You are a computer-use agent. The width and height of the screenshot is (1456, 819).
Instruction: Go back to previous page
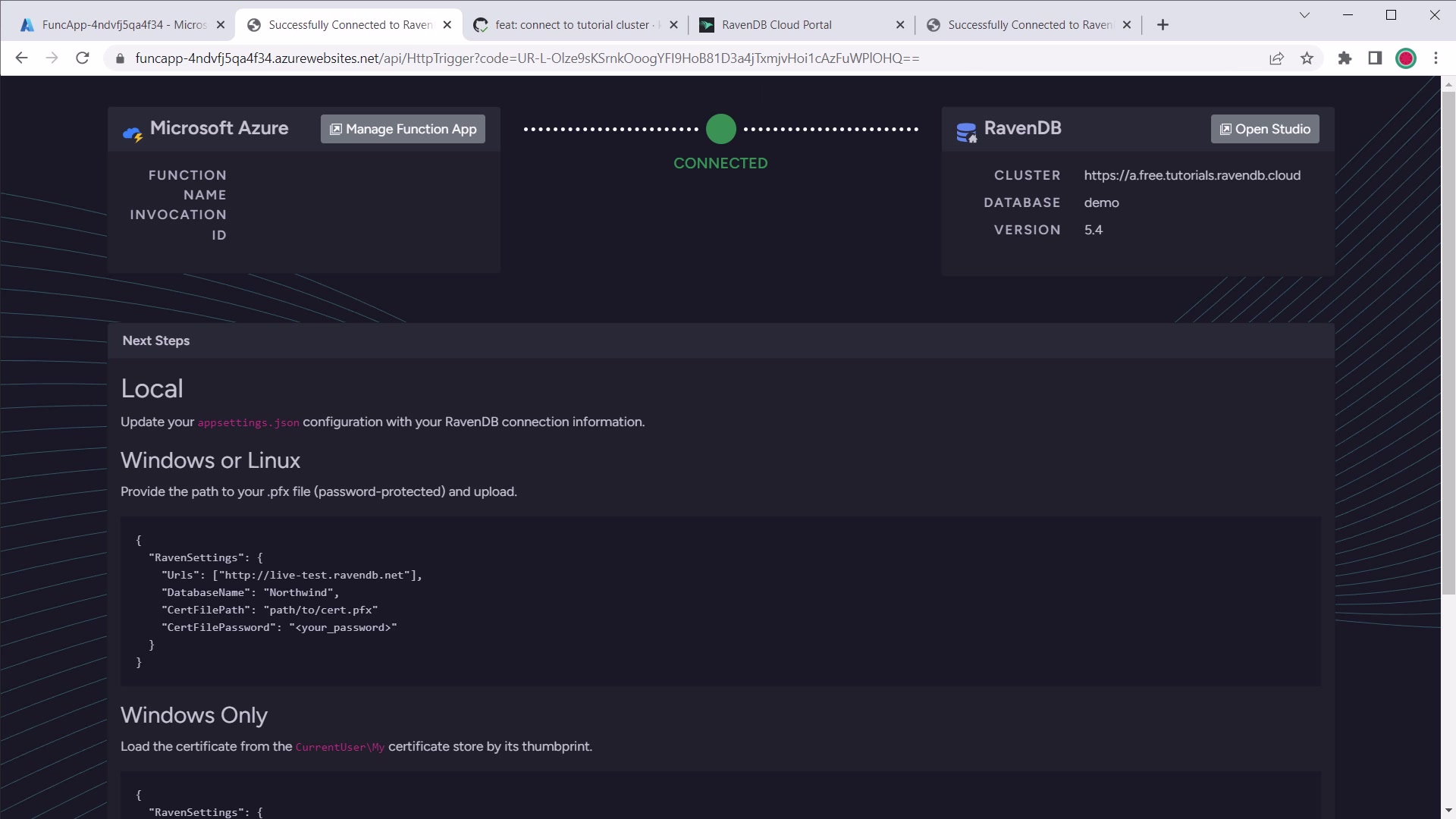pos(21,58)
